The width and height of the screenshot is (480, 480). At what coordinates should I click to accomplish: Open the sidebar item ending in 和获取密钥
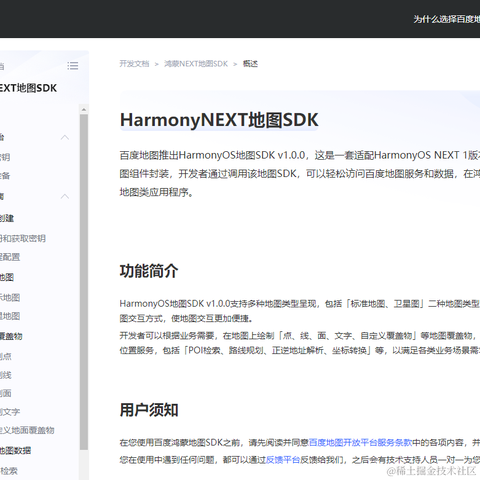[23, 238]
